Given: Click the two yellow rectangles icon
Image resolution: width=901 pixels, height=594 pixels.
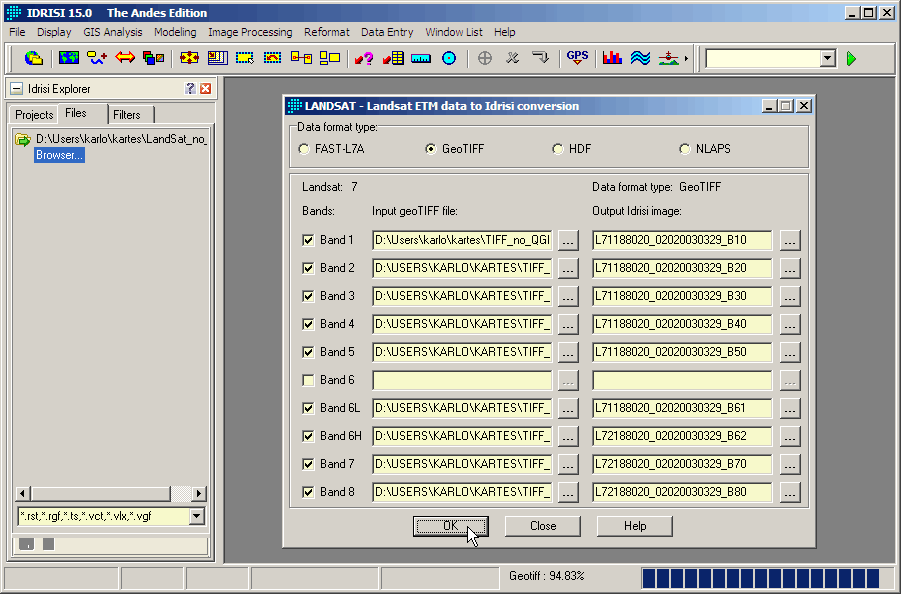Looking at the screenshot, I should pyautogui.click(x=330, y=58).
